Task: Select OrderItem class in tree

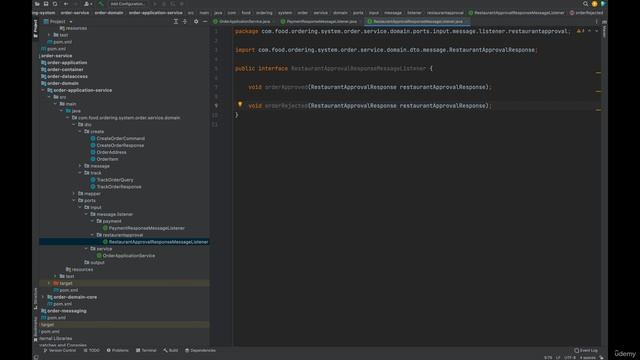Action: click(x=104, y=159)
